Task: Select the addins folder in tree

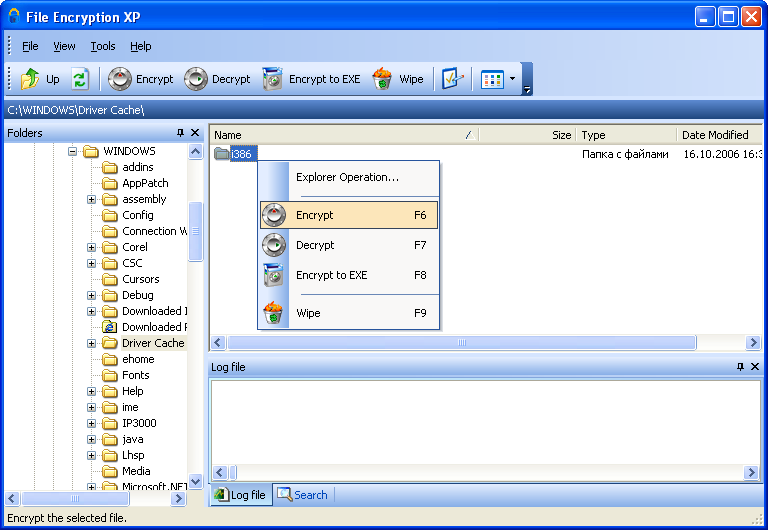Action: point(138,167)
